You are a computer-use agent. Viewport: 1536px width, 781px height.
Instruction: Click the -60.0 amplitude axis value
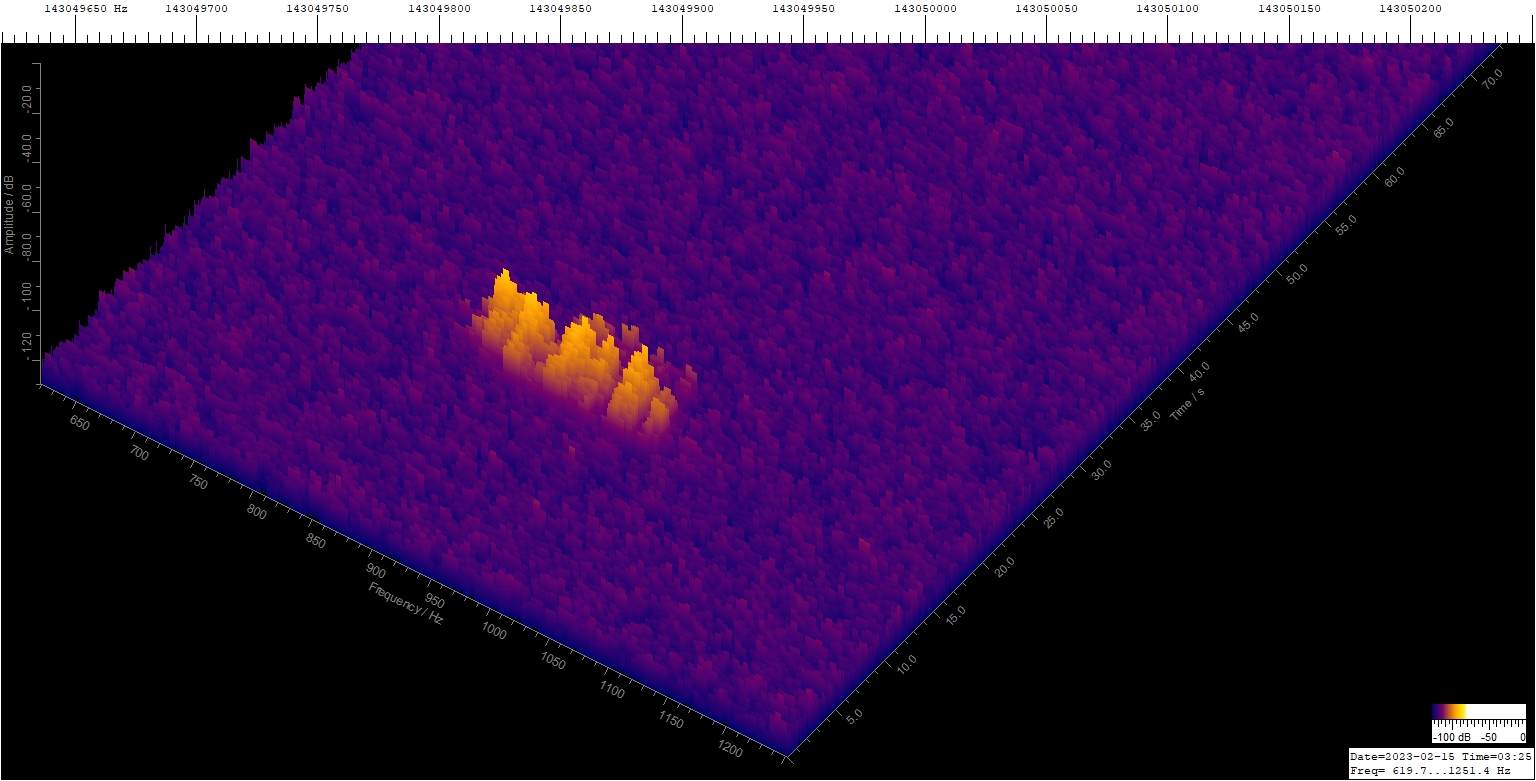(27, 198)
